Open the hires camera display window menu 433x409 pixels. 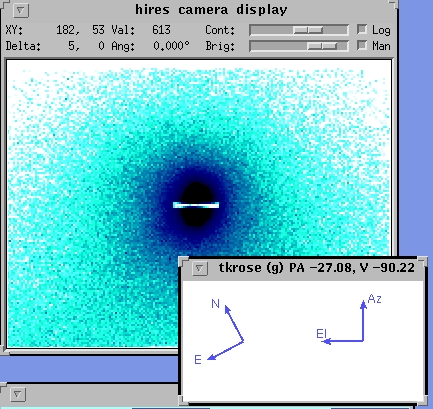click(21, 10)
